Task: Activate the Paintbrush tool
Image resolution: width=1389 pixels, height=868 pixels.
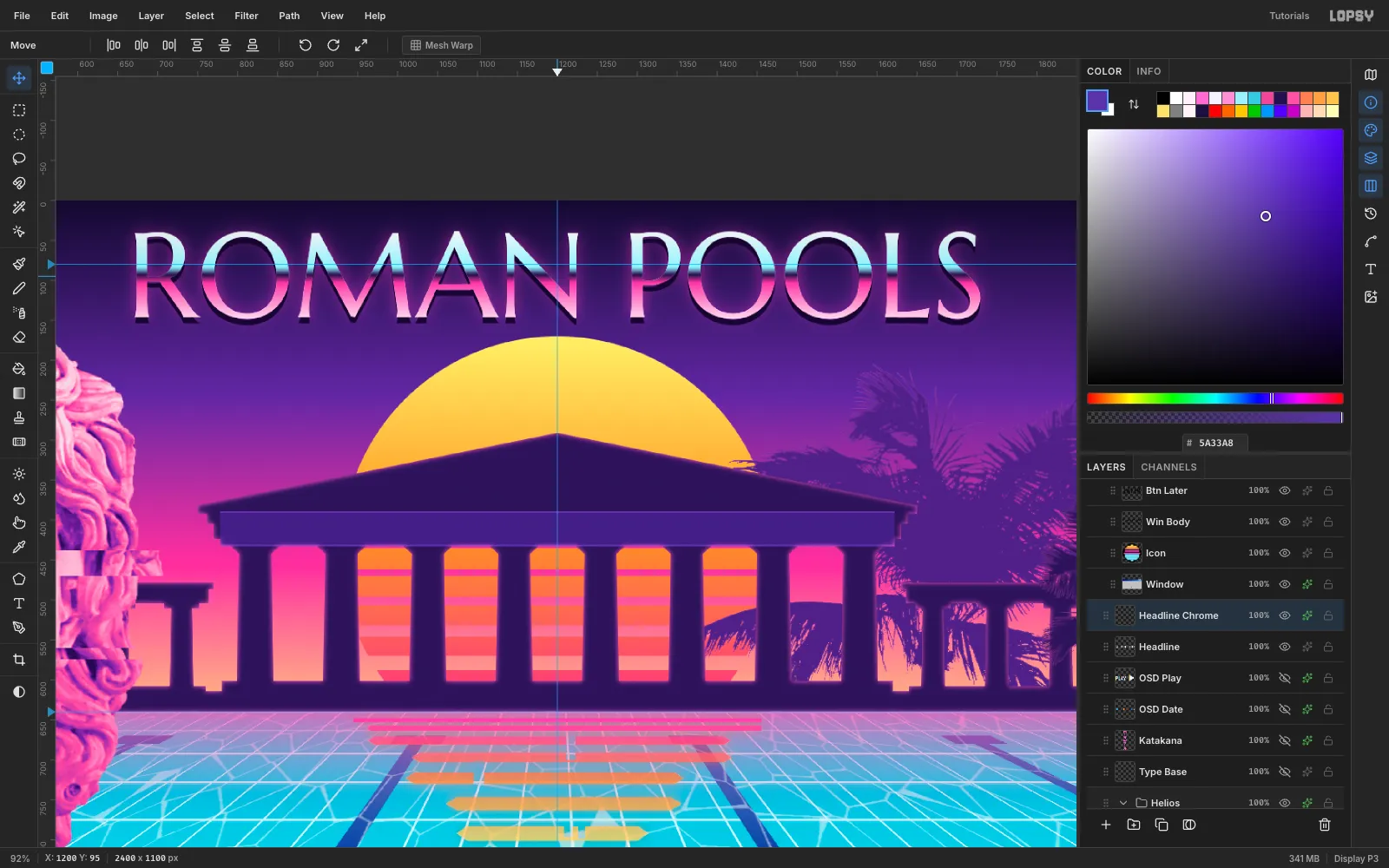Action: pyautogui.click(x=19, y=264)
